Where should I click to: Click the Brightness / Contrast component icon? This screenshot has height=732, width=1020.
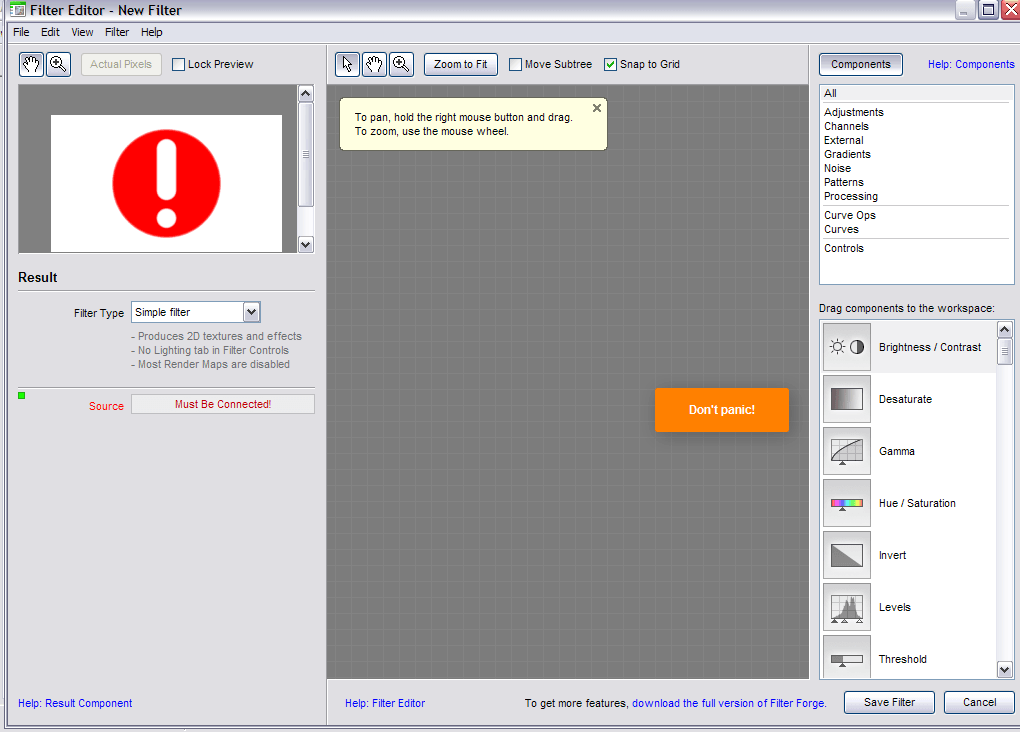[847, 347]
